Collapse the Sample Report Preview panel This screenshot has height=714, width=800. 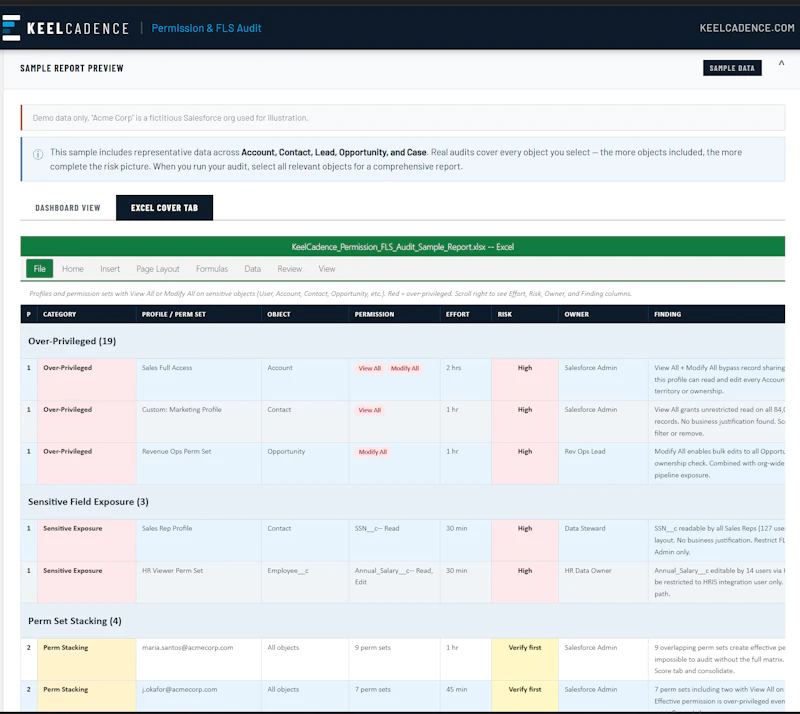[781, 64]
